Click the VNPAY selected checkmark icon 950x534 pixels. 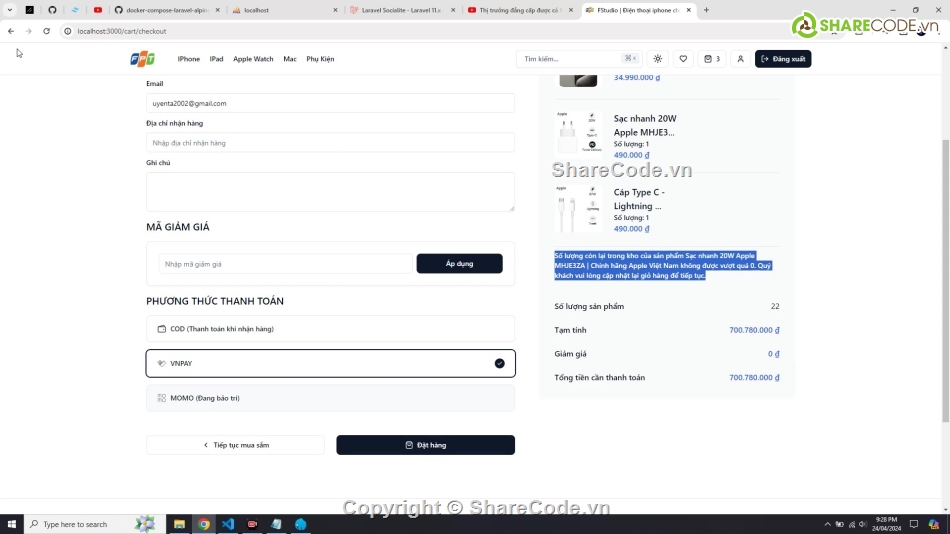(x=499, y=363)
